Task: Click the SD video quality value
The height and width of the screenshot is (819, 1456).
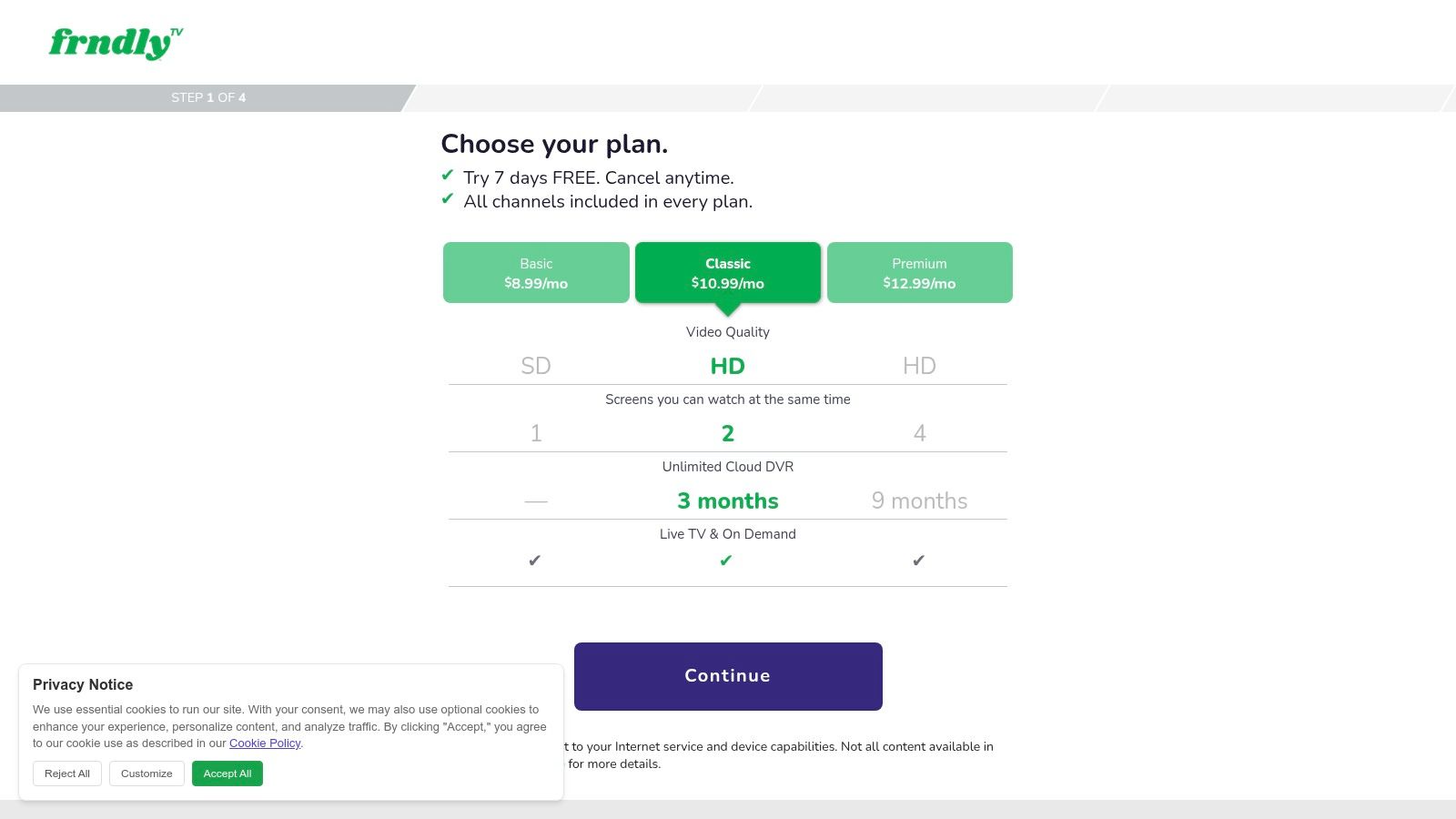Action: pyautogui.click(x=536, y=366)
